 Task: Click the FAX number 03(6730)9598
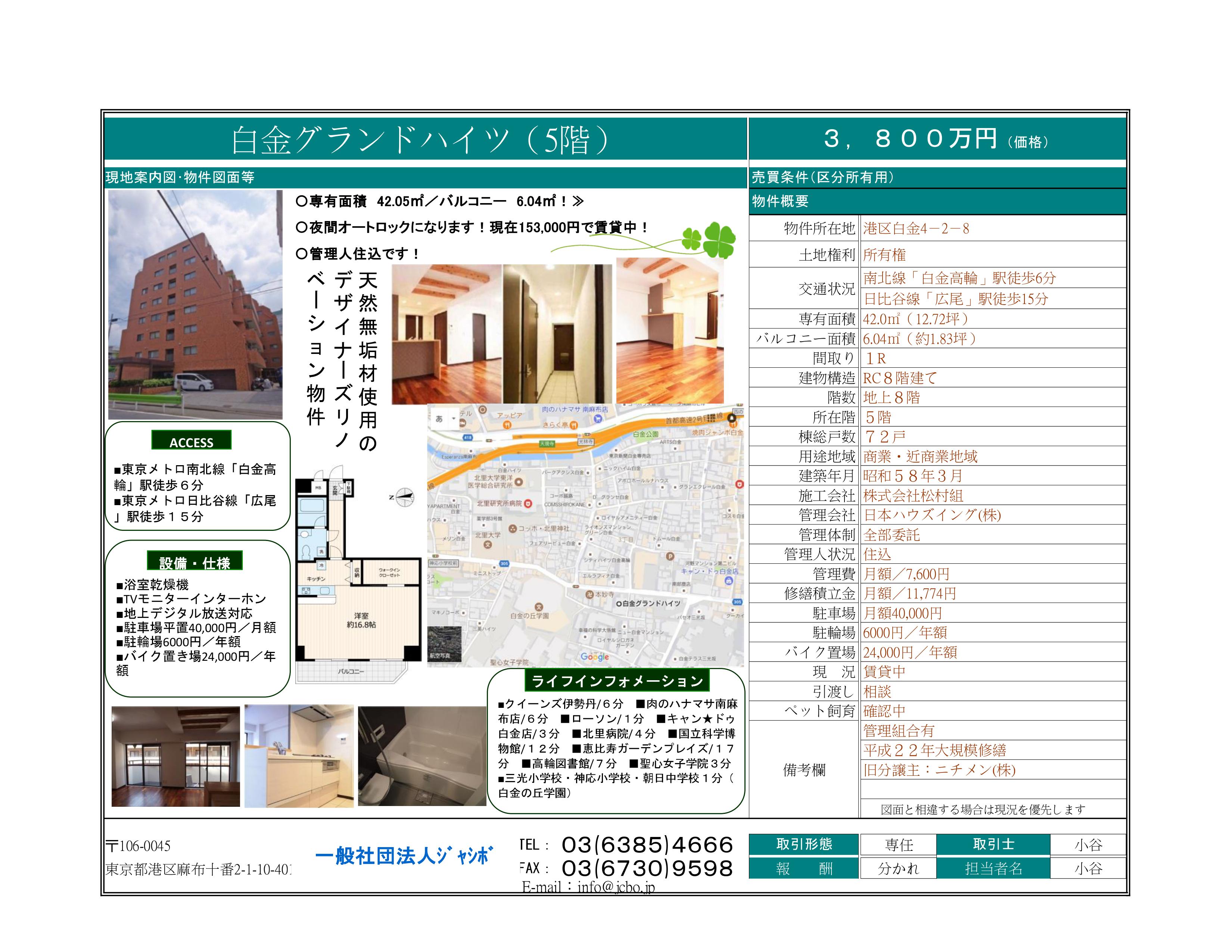(x=648, y=868)
